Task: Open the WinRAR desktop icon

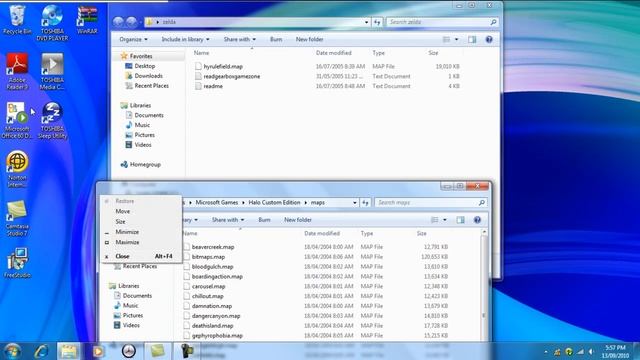Action: 87,20
